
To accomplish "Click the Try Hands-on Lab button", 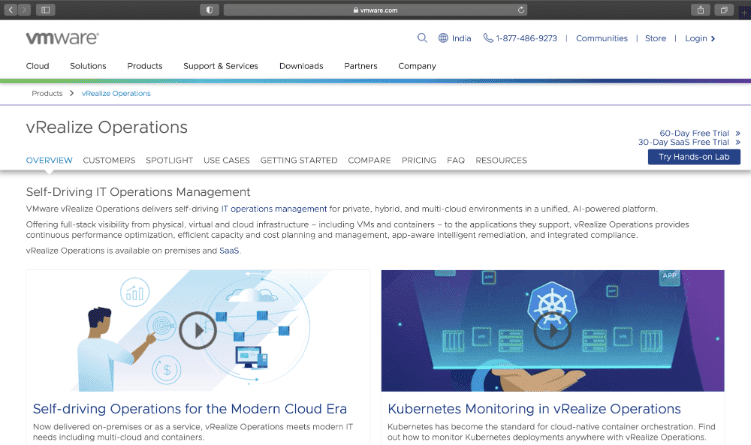I will [694, 157].
